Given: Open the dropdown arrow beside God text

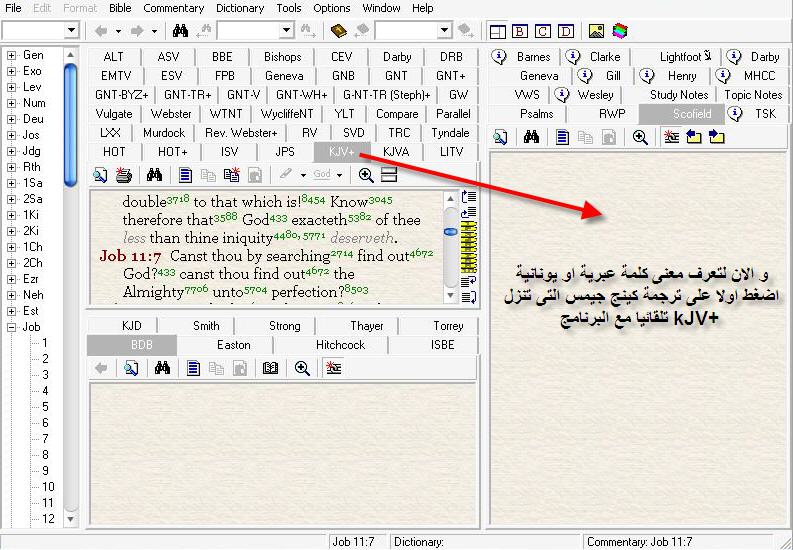Looking at the screenshot, I should 339,175.
